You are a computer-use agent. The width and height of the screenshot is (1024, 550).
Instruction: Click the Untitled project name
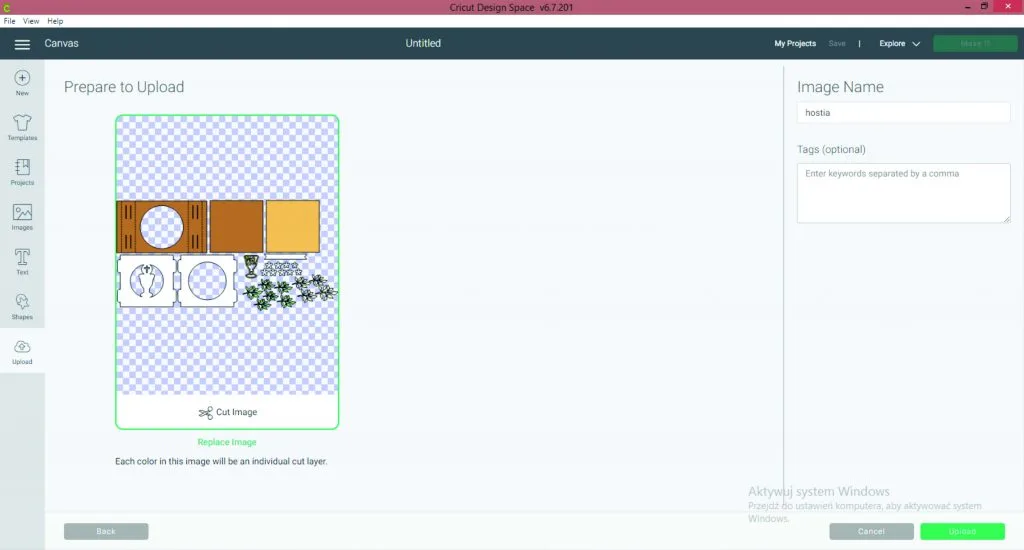click(423, 44)
